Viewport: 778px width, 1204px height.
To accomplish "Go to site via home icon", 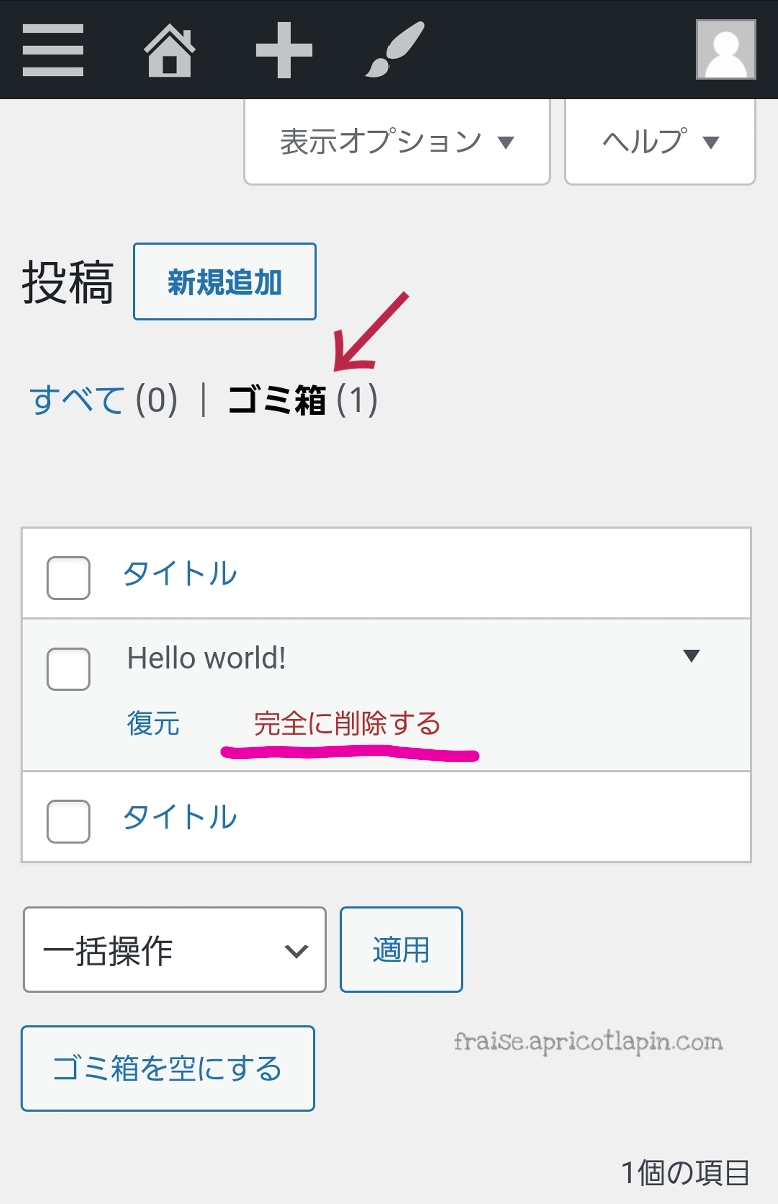I will click(170, 50).
